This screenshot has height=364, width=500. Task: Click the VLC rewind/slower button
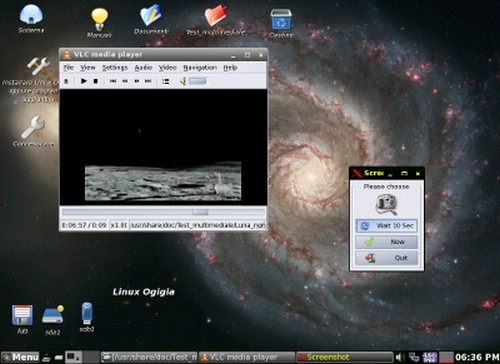[125, 81]
